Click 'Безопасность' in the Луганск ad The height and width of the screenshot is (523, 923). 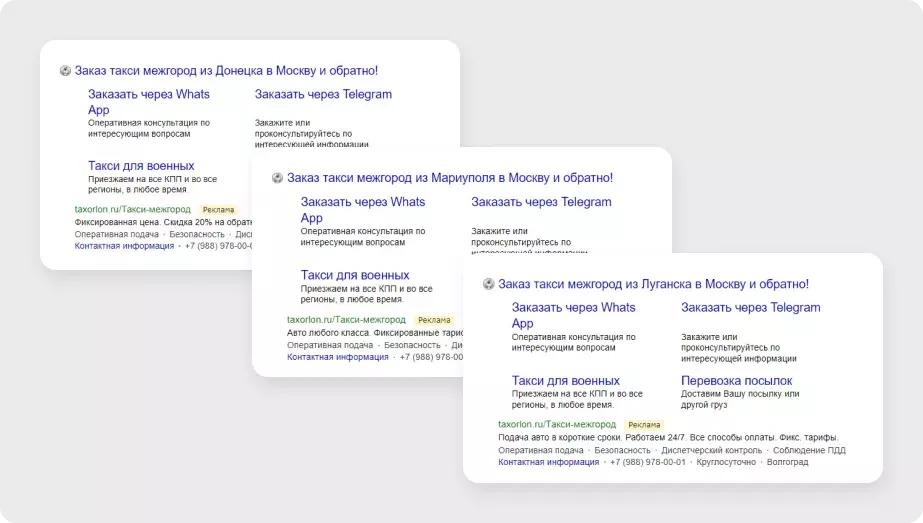click(622, 450)
